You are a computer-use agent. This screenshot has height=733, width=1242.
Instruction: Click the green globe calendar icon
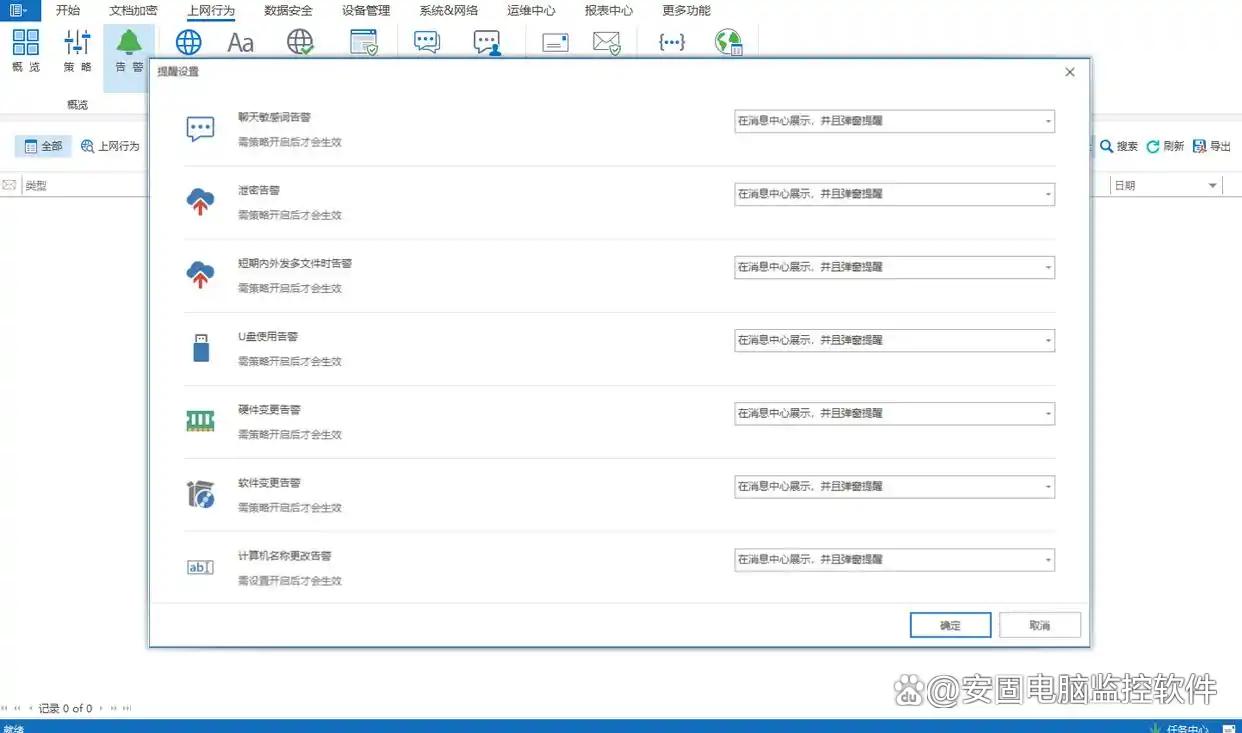[x=729, y=42]
